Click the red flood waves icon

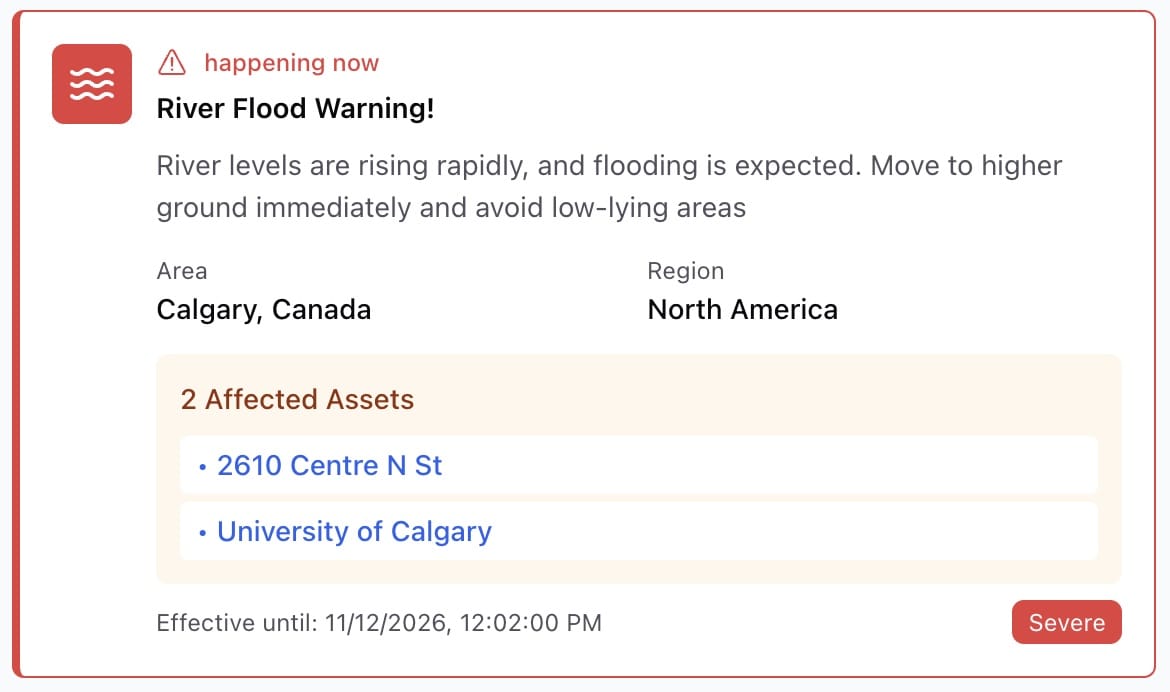pos(92,84)
